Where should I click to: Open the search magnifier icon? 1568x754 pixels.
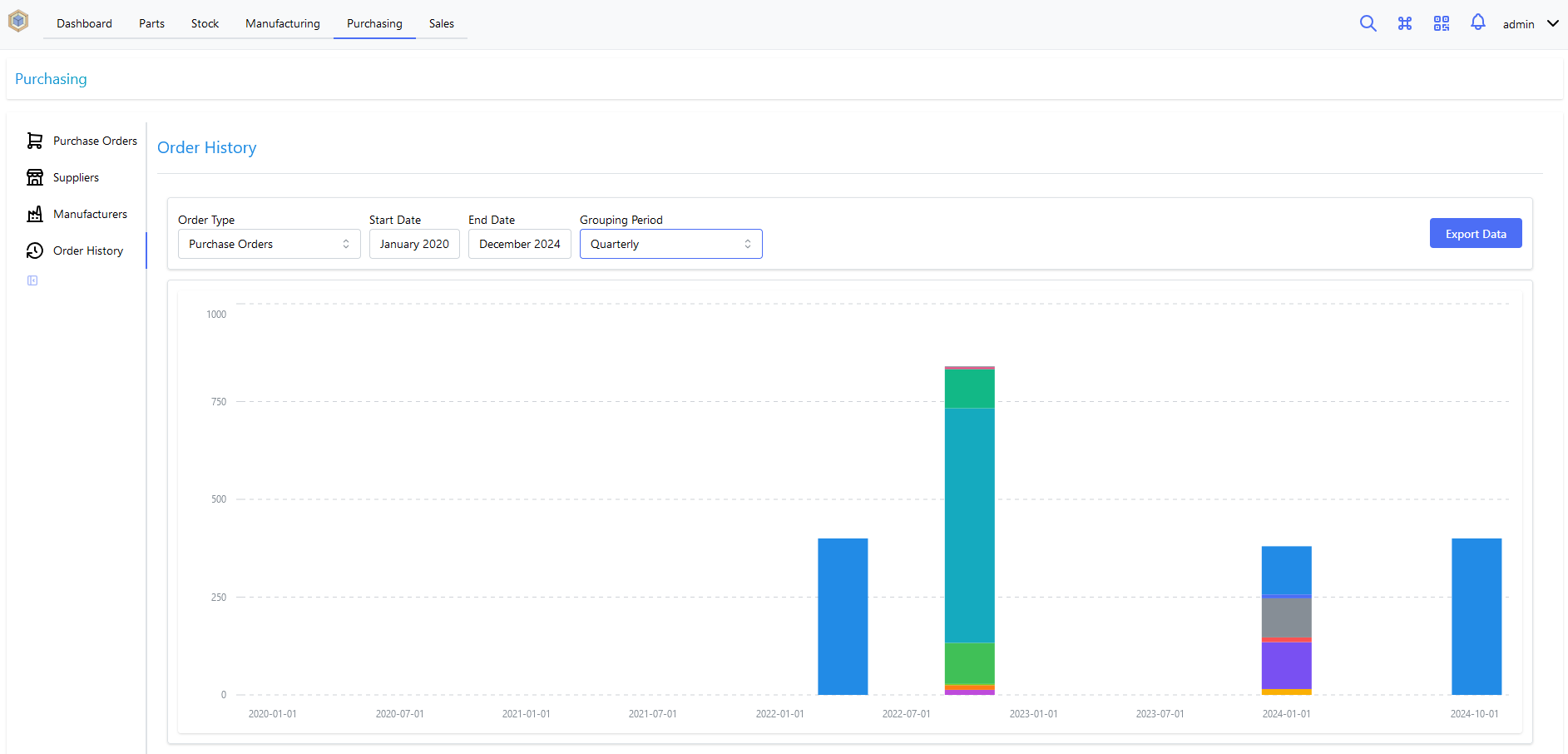pyautogui.click(x=1368, y=23)
